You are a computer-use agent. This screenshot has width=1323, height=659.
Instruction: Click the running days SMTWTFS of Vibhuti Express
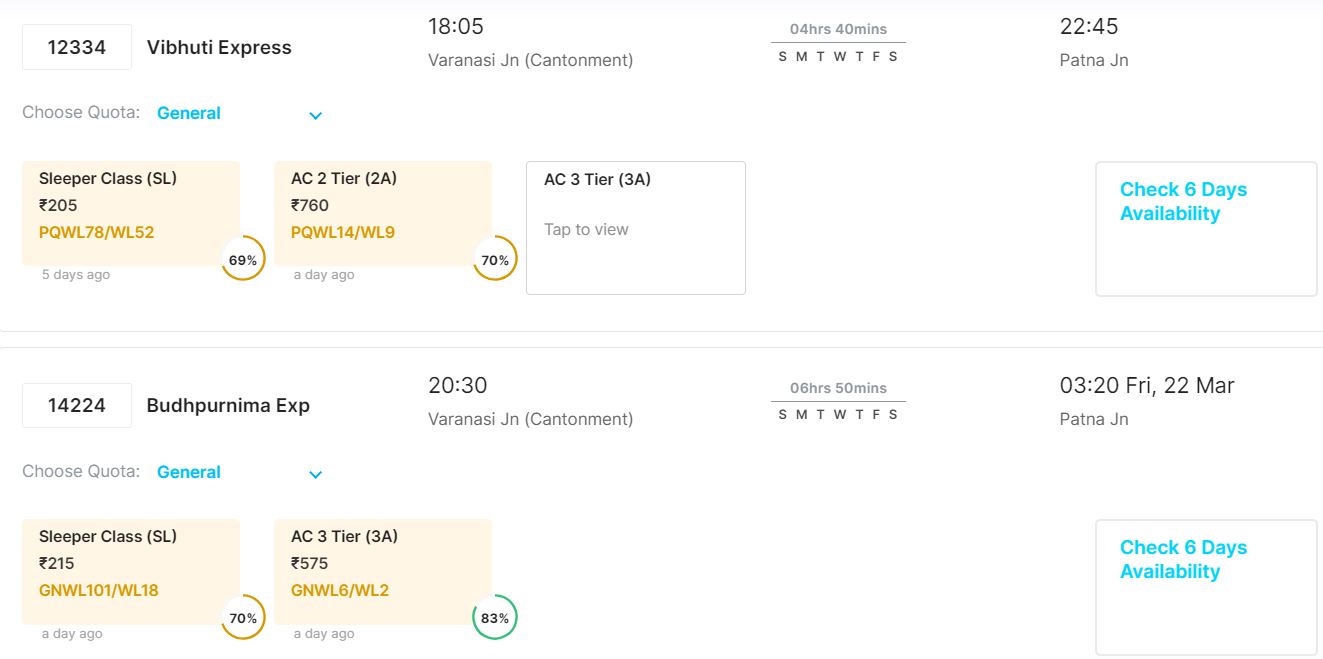coord(838,56)
